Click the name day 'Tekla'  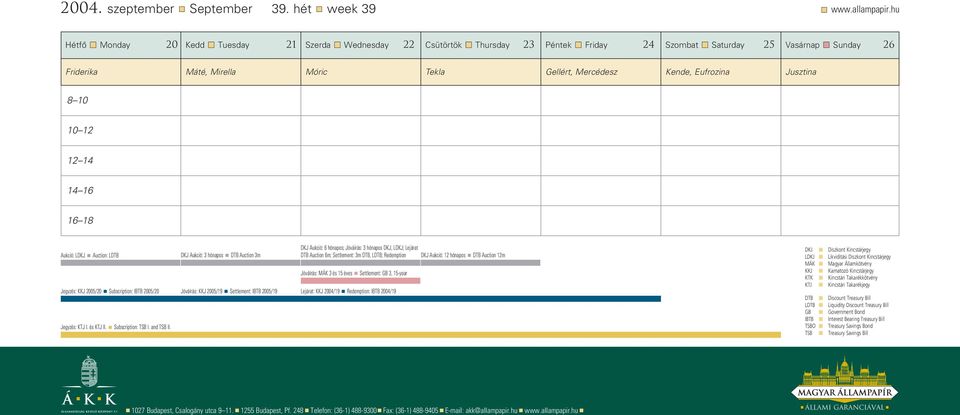435,72
